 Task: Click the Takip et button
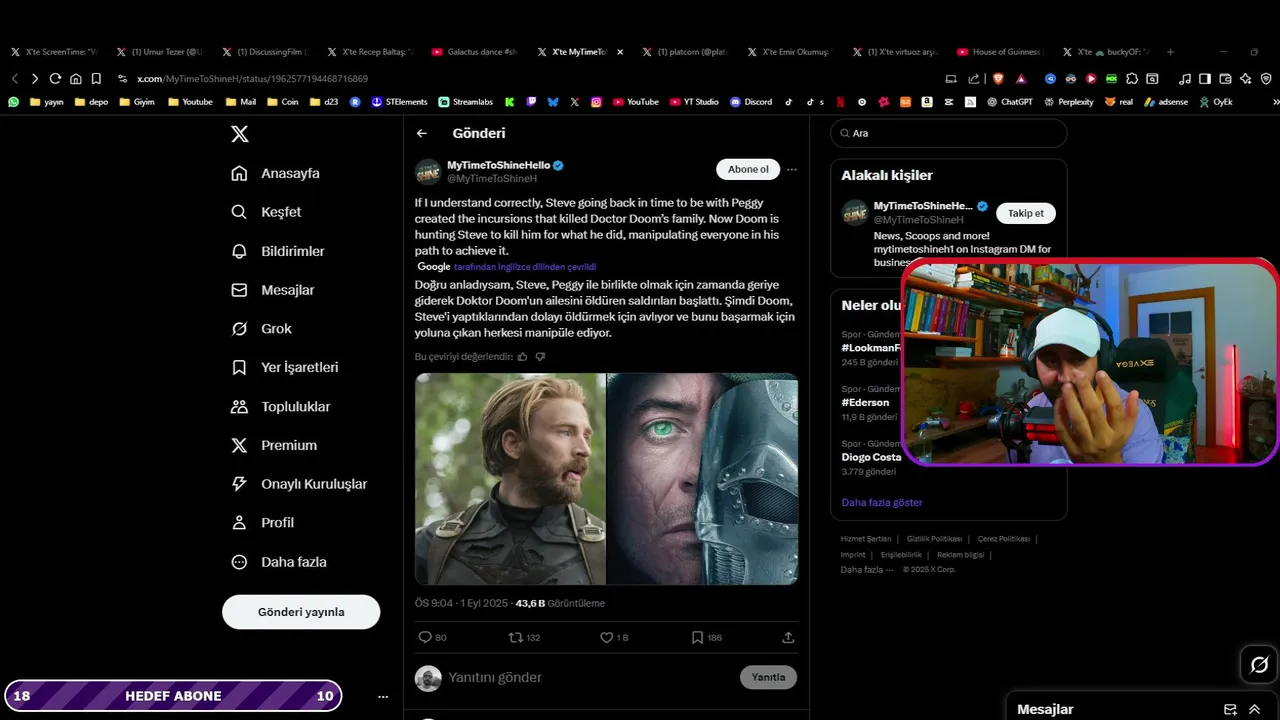pyautogui.click(x=1026, y=213)
